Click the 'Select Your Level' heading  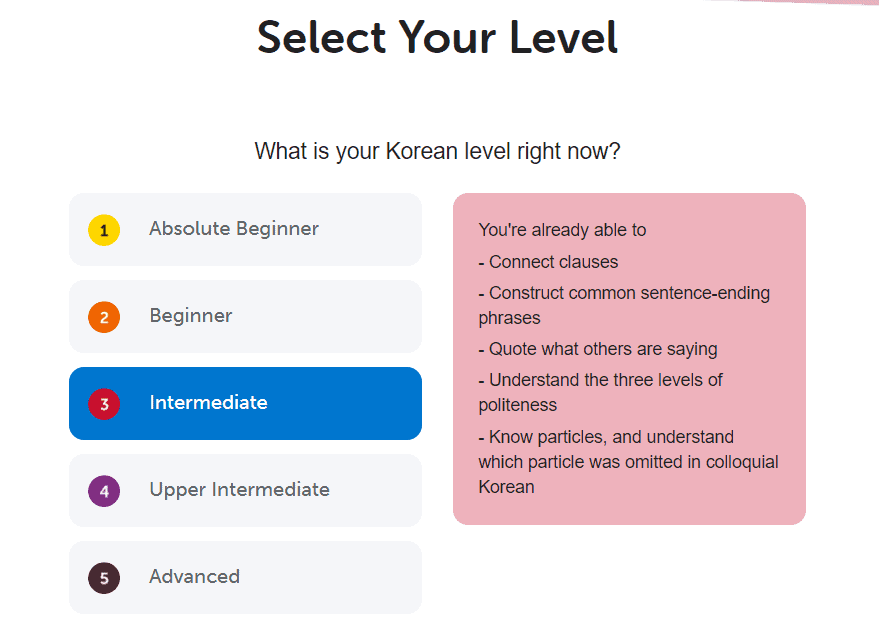click(x=437, y=38)
